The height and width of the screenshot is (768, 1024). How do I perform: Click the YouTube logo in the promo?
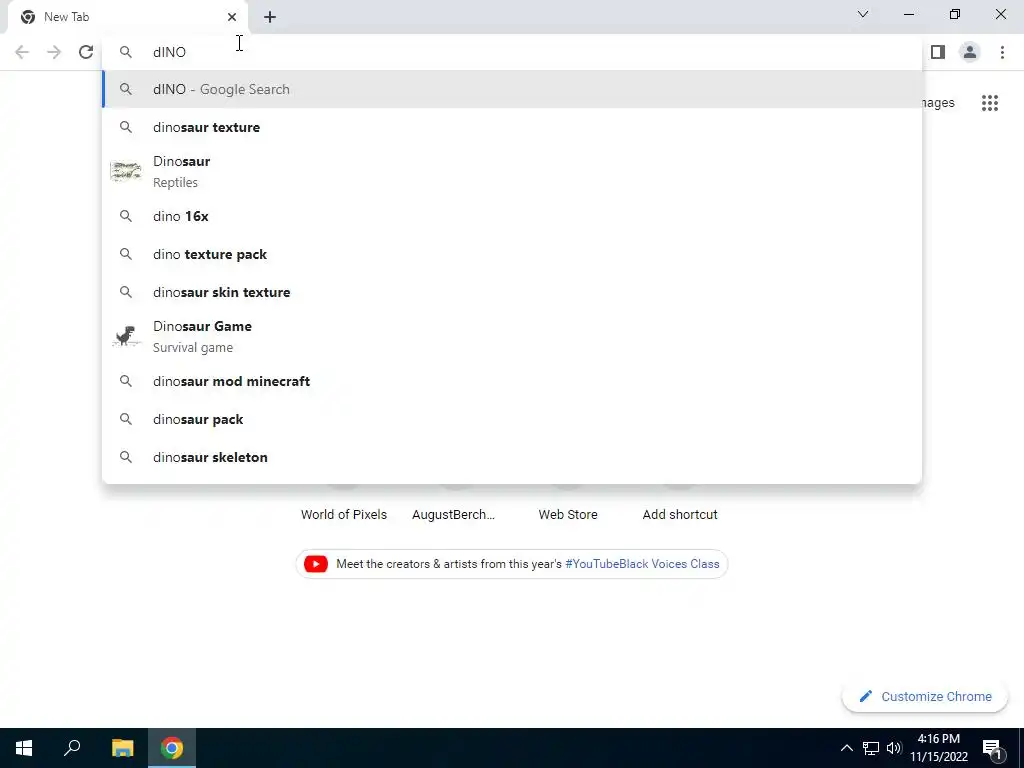tap(316, 564)
